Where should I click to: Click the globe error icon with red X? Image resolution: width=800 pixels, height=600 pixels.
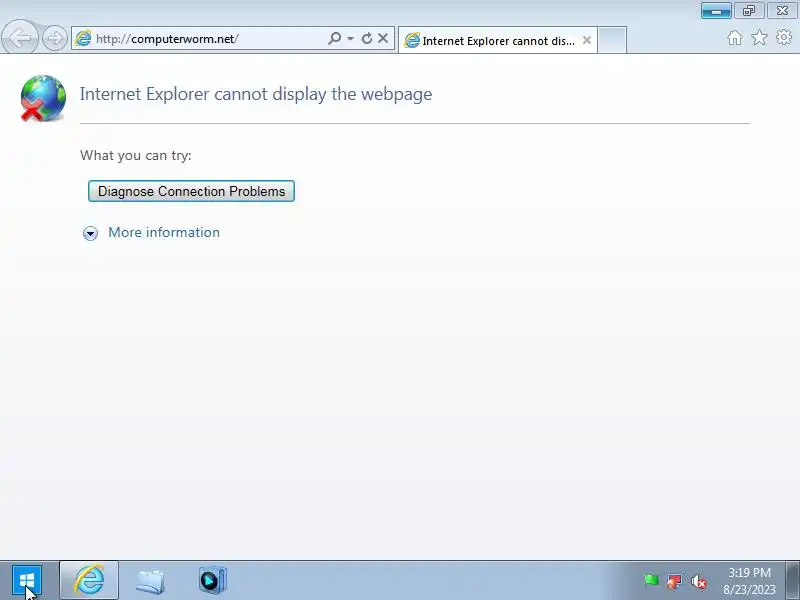(43, 98)
